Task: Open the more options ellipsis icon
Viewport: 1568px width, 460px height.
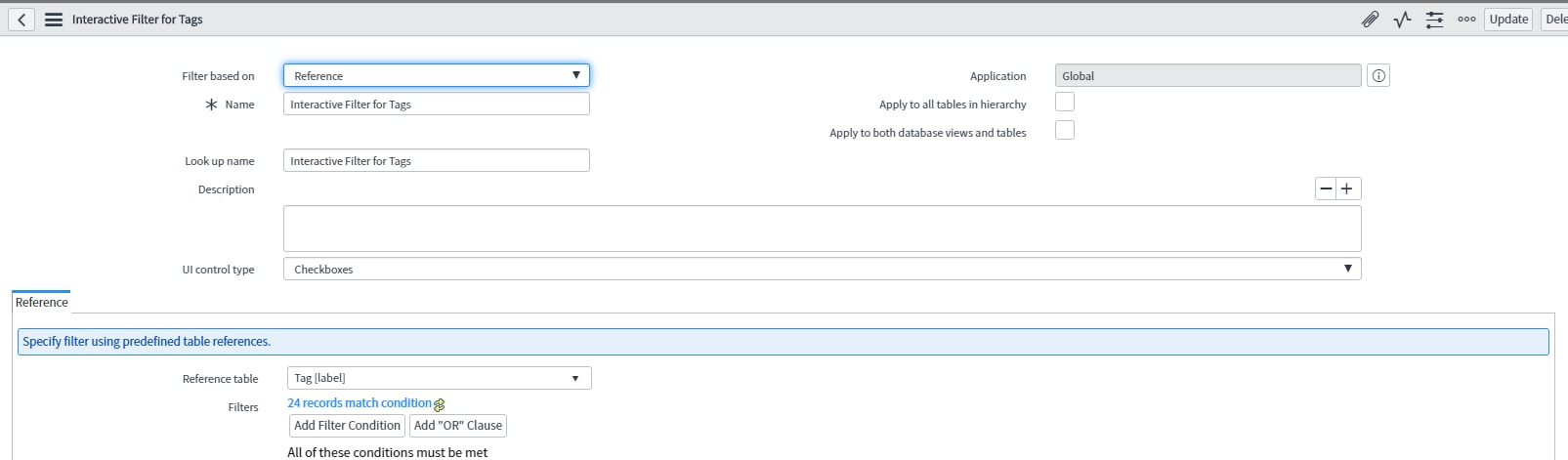Action: (1466, 20)
